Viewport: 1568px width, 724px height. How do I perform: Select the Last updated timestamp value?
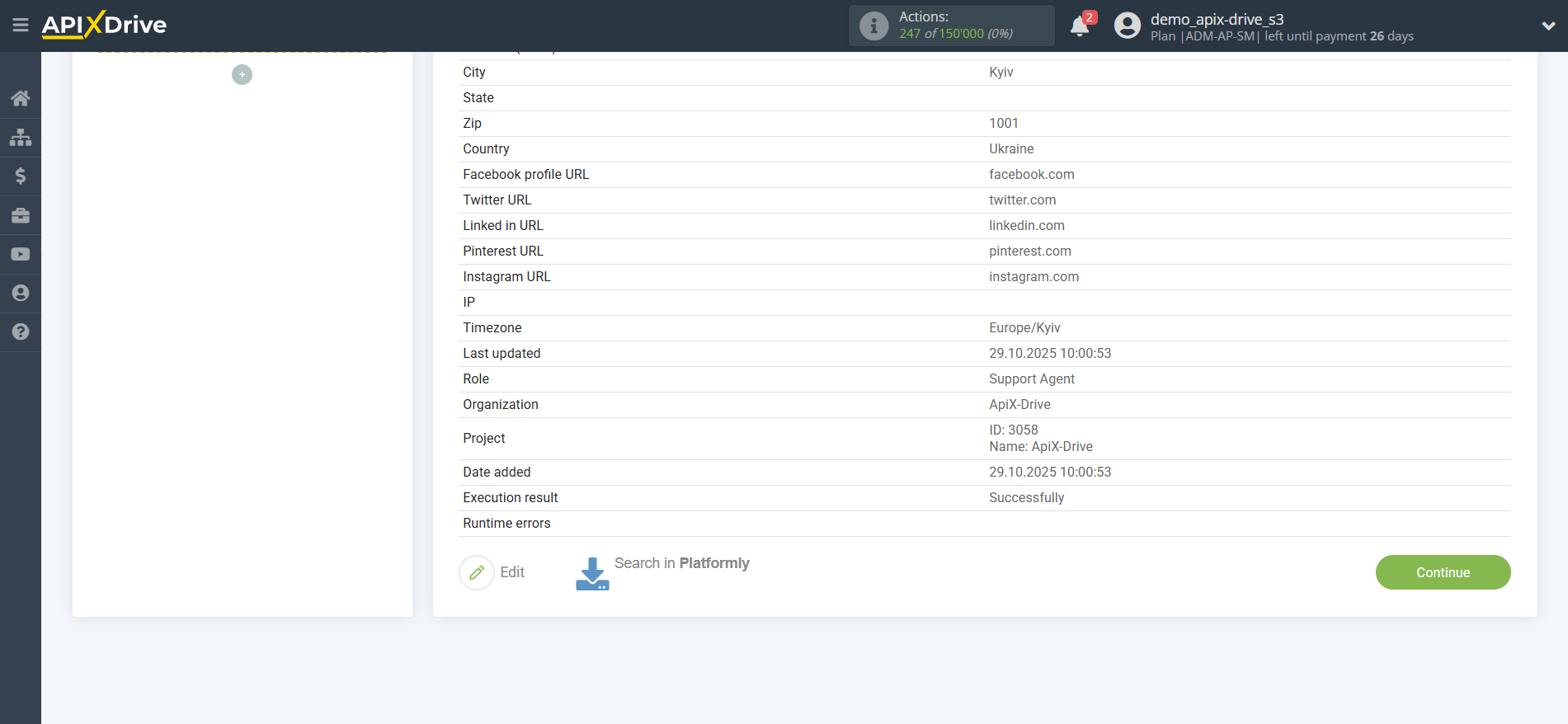(1050, 354)
